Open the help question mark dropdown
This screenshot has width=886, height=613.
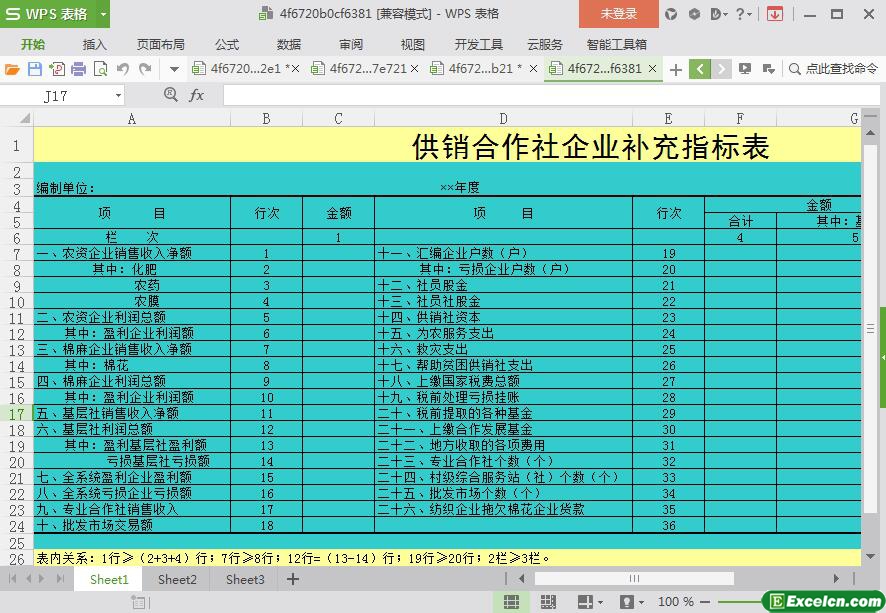tap(744, 14)
